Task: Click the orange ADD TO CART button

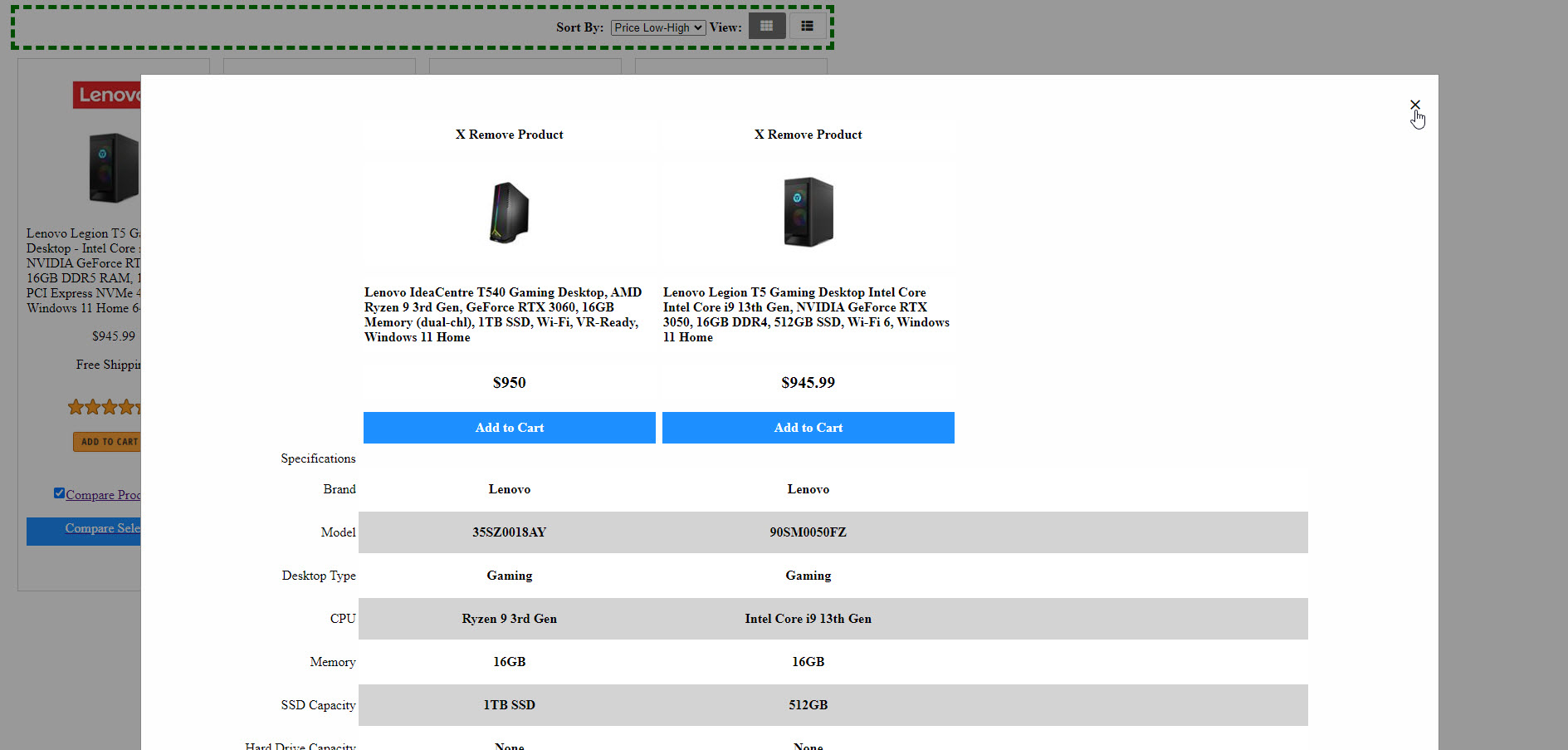Action: pyautogui.click(x=108, y=442)
